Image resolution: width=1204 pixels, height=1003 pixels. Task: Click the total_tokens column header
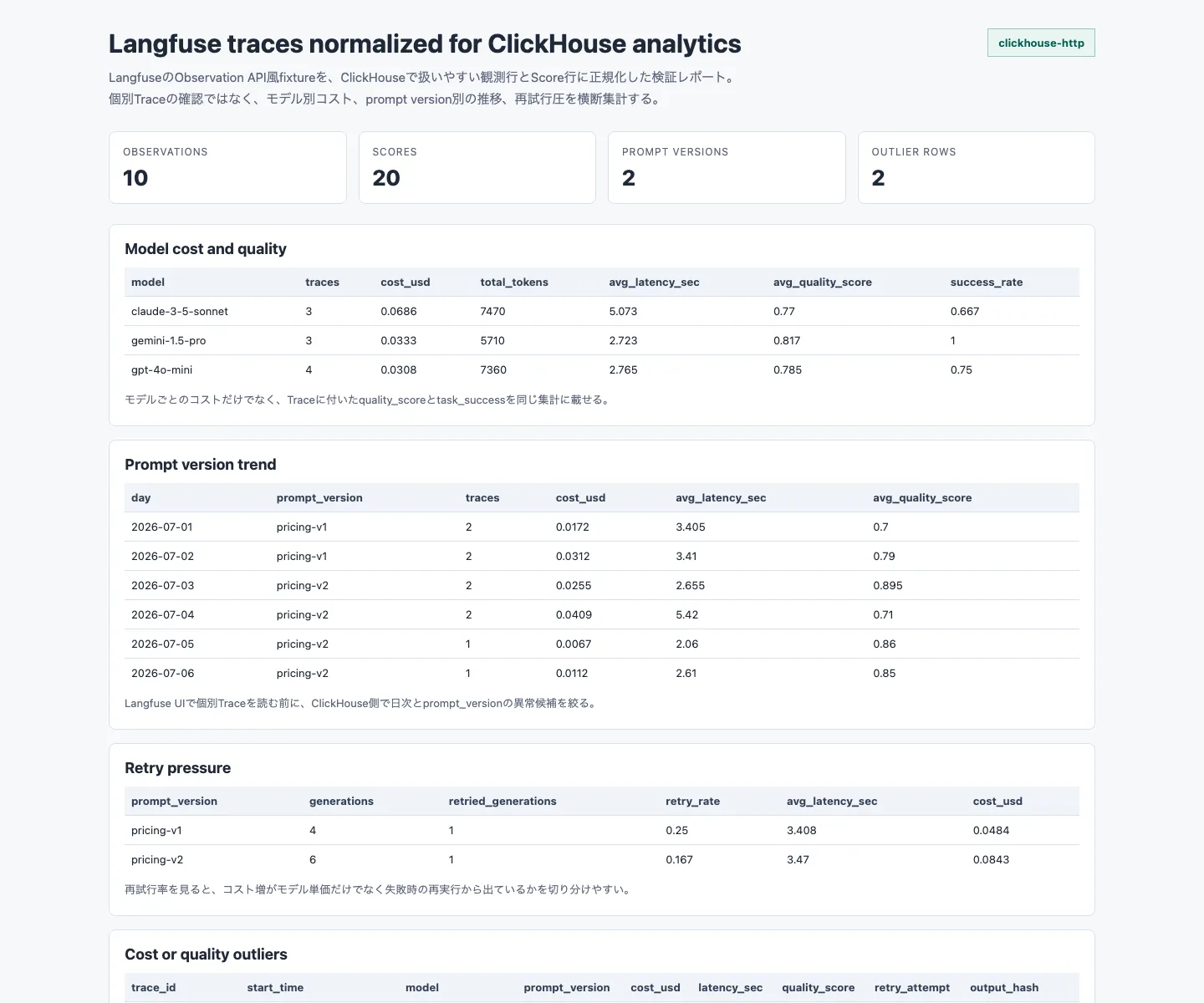click(x=514, y=283)
